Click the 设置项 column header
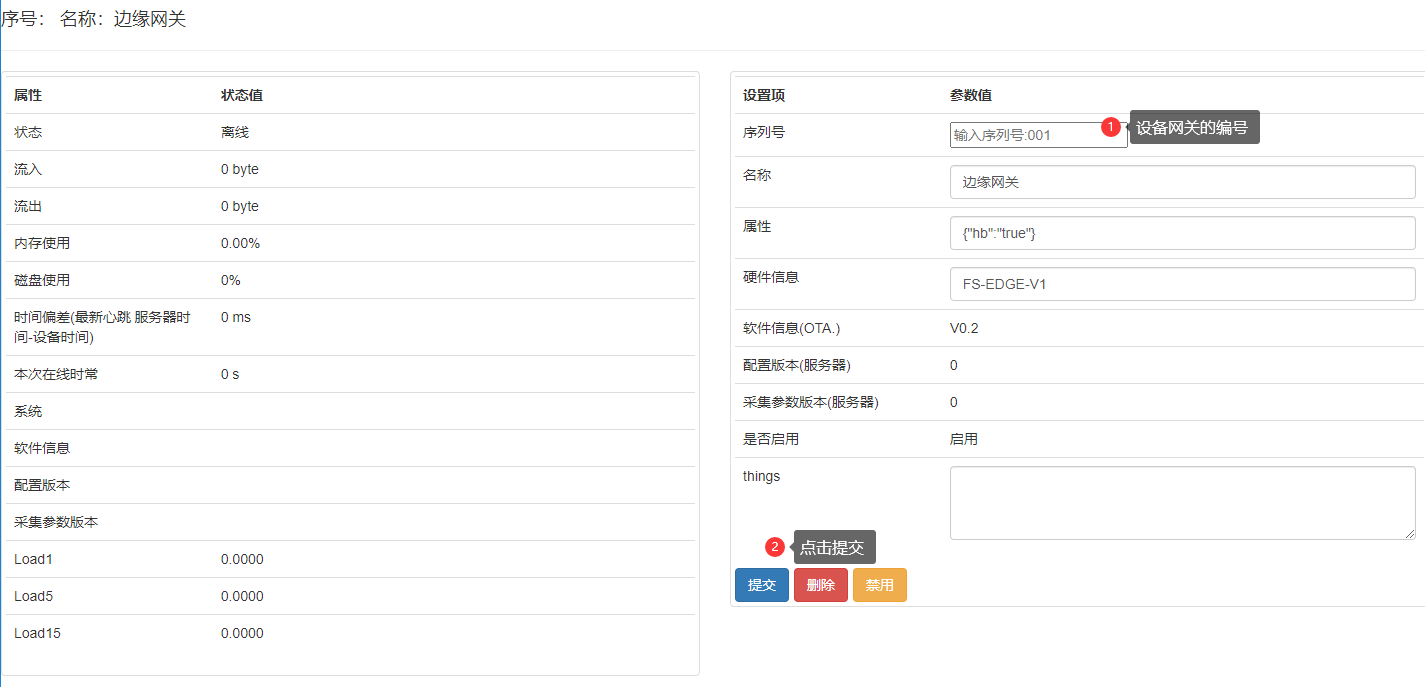1425x687 pixels. (x=764, y=95)
